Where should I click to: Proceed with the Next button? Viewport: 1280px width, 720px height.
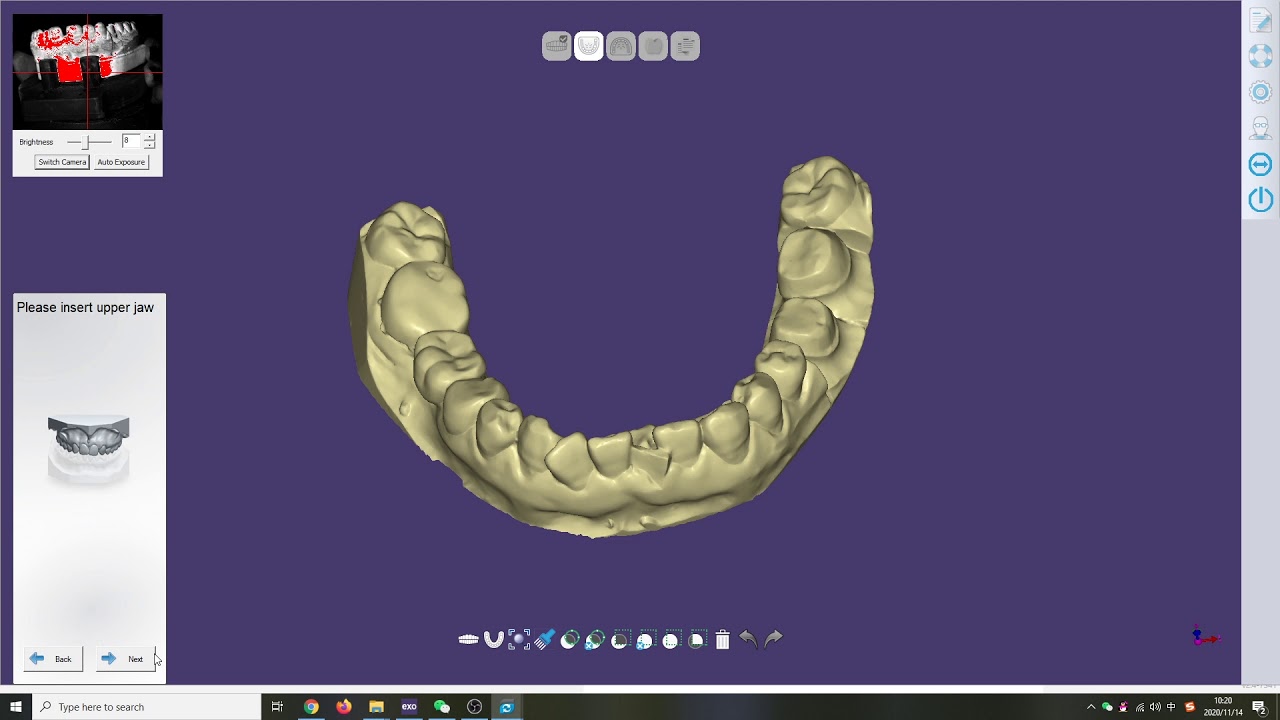coord(126,659)
